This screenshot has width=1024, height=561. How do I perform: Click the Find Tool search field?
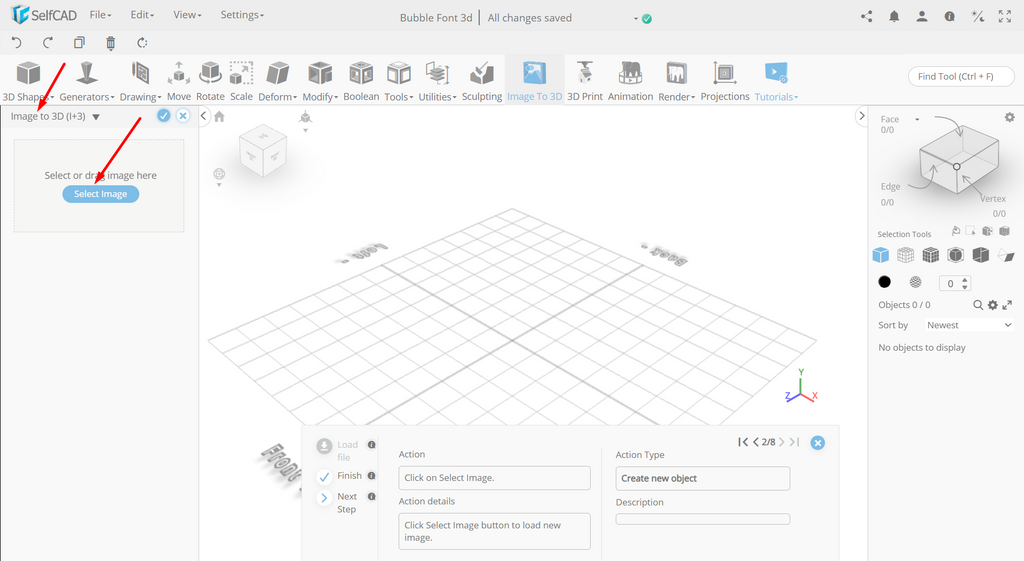point(961,76)
